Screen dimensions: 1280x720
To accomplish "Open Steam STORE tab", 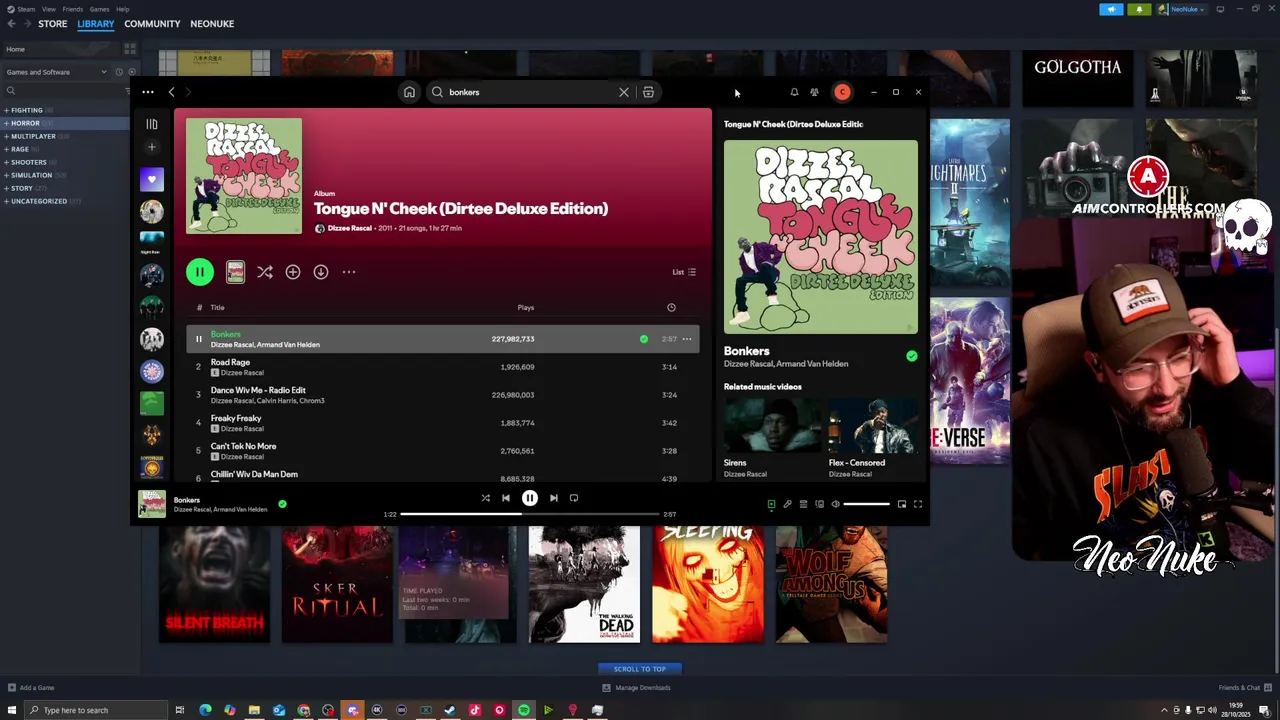I will pos(53,24).
